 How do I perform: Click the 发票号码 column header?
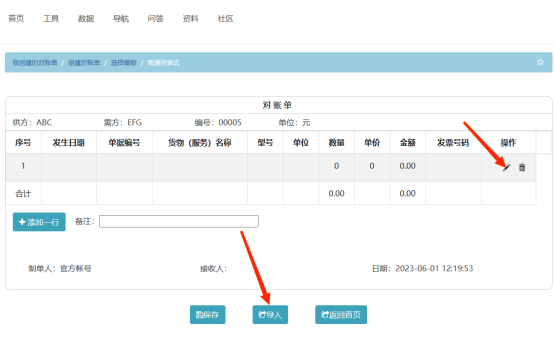pos(453,143)
